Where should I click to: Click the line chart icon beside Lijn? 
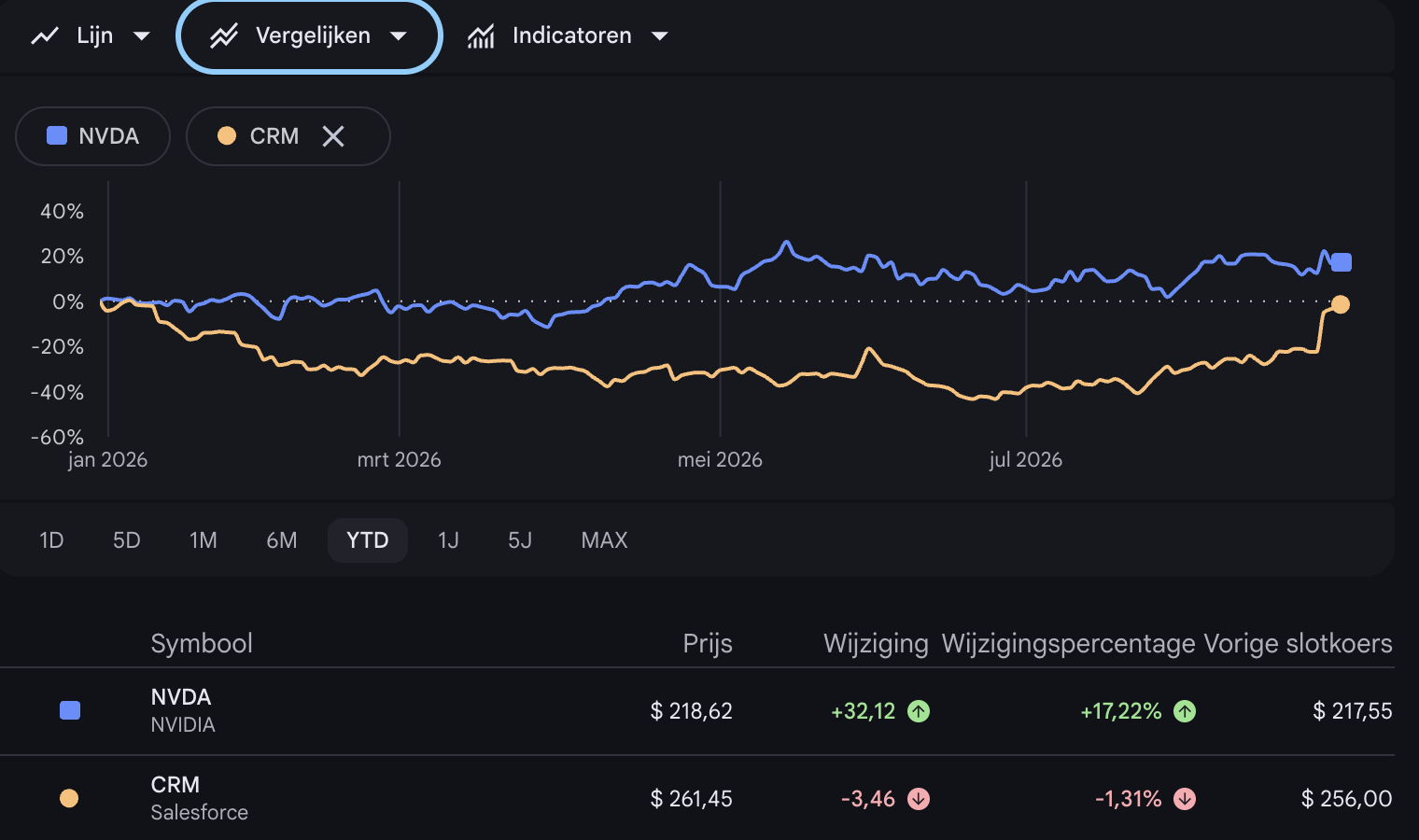point(45,36)
